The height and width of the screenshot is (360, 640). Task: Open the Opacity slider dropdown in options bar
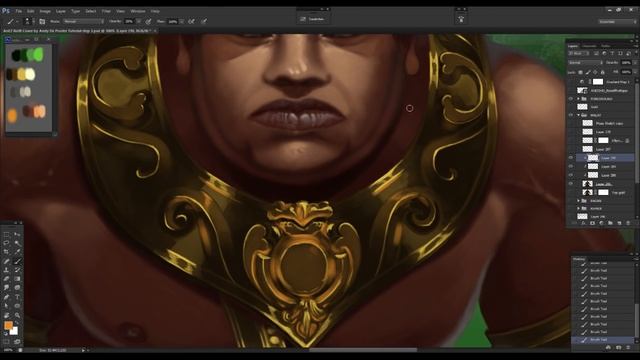tap(139, 21)
